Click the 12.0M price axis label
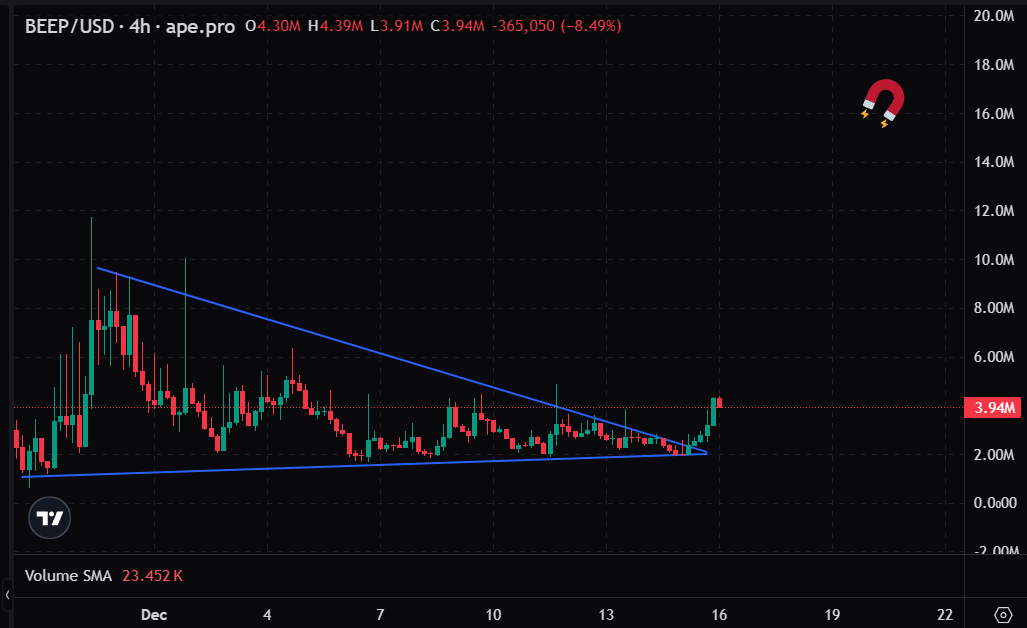The image size is (1027, 628). 994,211
